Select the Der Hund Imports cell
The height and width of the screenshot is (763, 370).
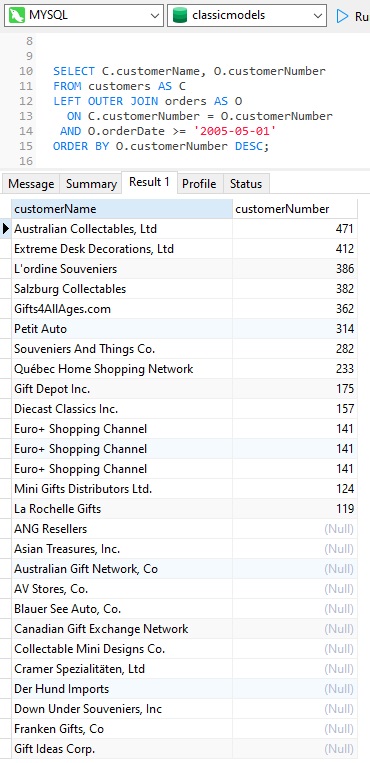coord(122,689)
